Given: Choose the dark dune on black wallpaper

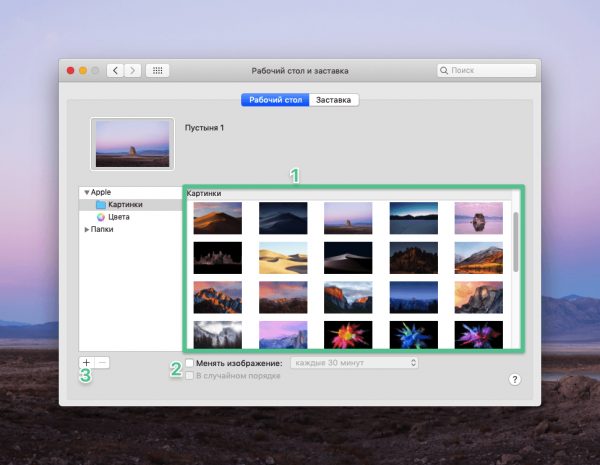Looking at the screenshot, I should [348, 258].
